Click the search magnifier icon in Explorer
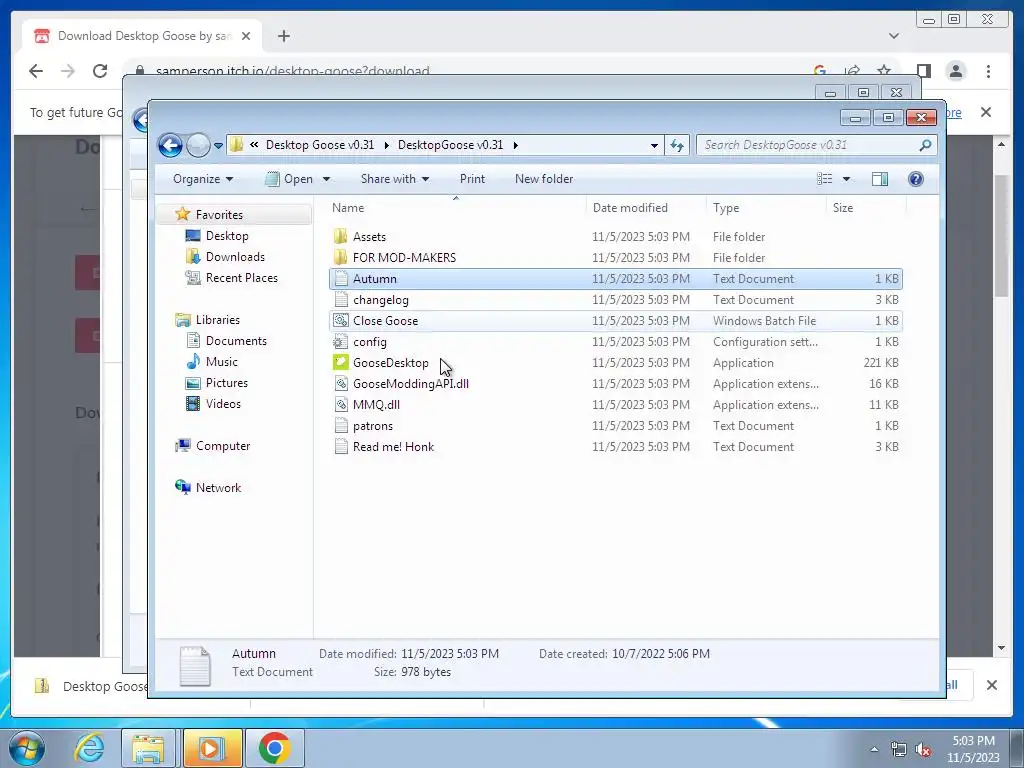The image size is (1024, 768). click(x=925, y=145)
